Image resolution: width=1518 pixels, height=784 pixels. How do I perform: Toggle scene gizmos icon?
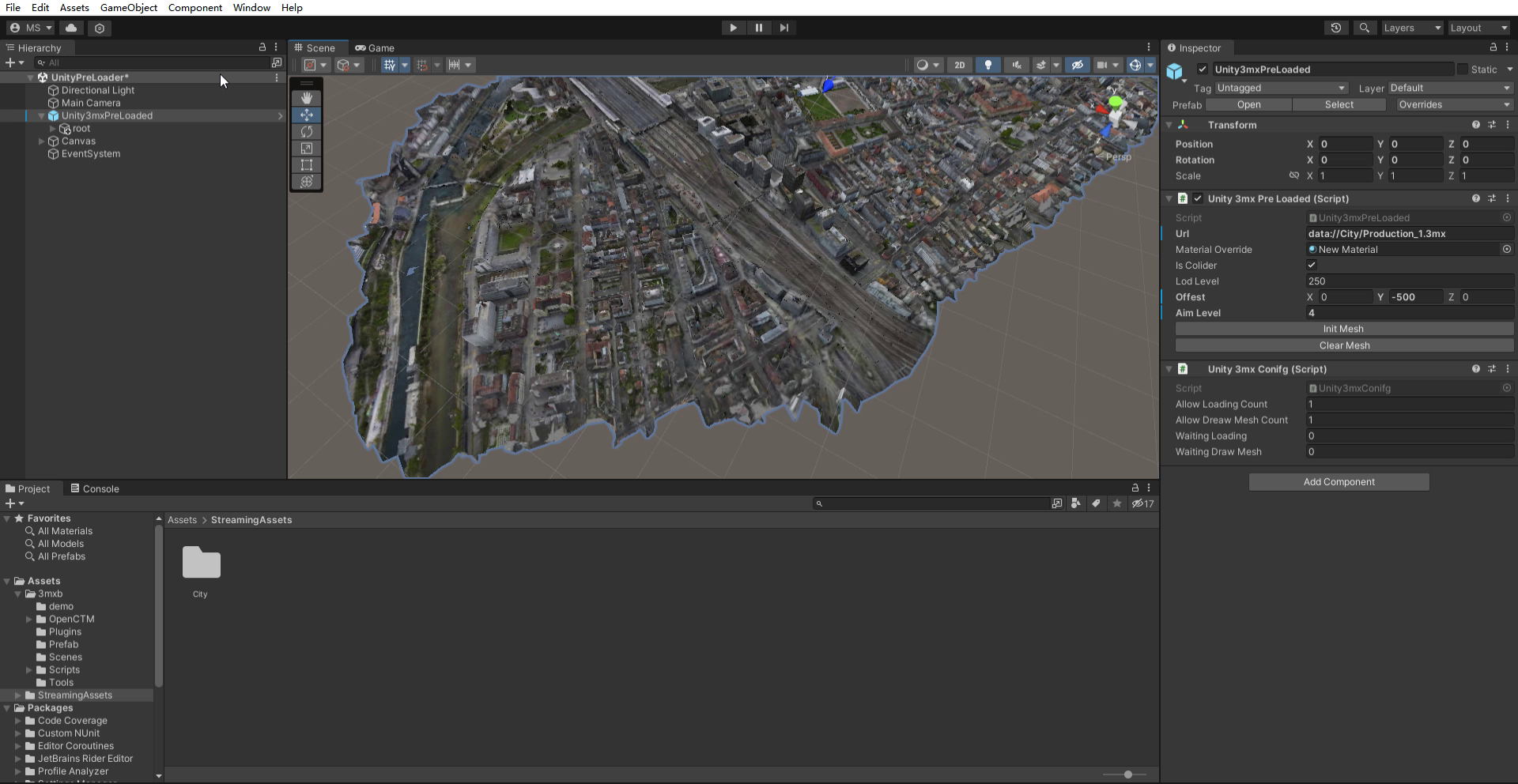click(1135, 65)
